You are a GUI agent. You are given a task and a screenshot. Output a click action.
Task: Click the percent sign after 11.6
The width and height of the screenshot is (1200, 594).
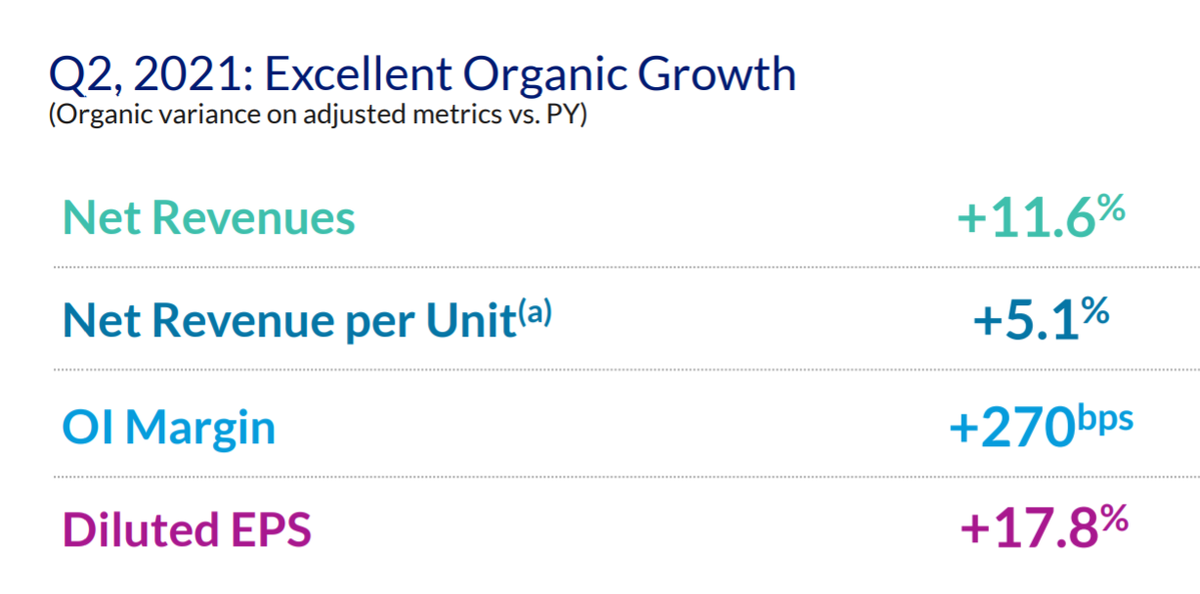(1110, 208)
